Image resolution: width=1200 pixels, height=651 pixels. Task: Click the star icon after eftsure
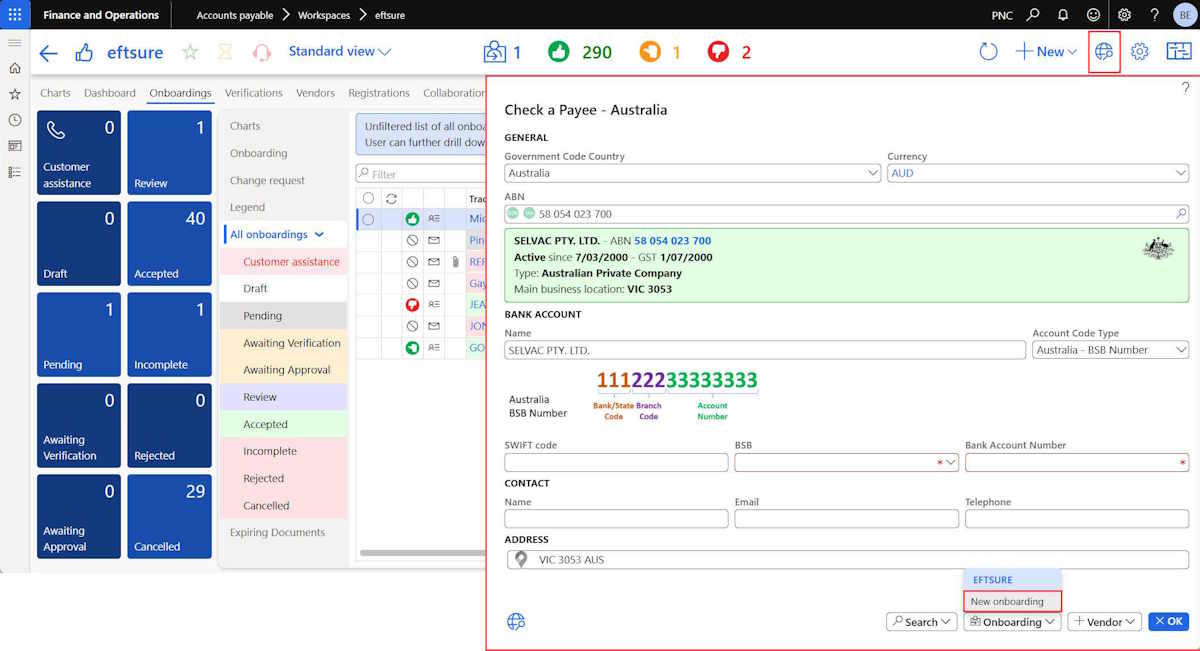(x=190, y=52)
